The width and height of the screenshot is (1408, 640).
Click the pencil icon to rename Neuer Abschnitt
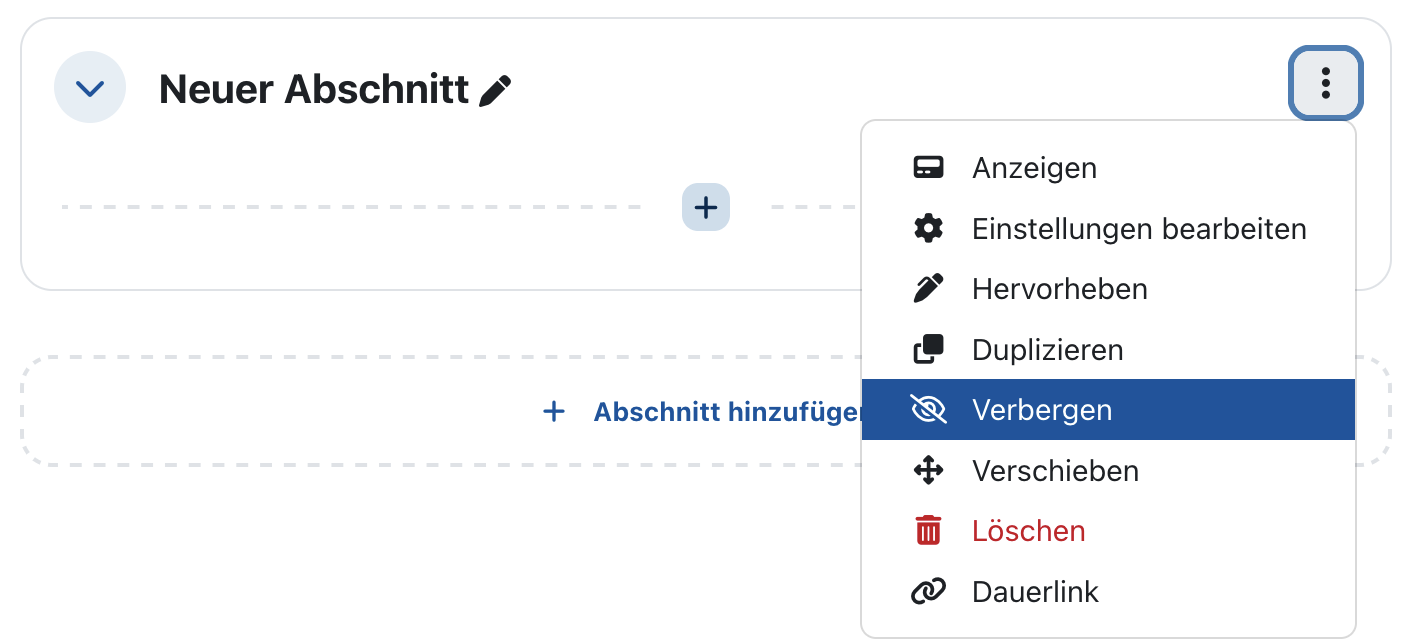(x=494, y=88)
